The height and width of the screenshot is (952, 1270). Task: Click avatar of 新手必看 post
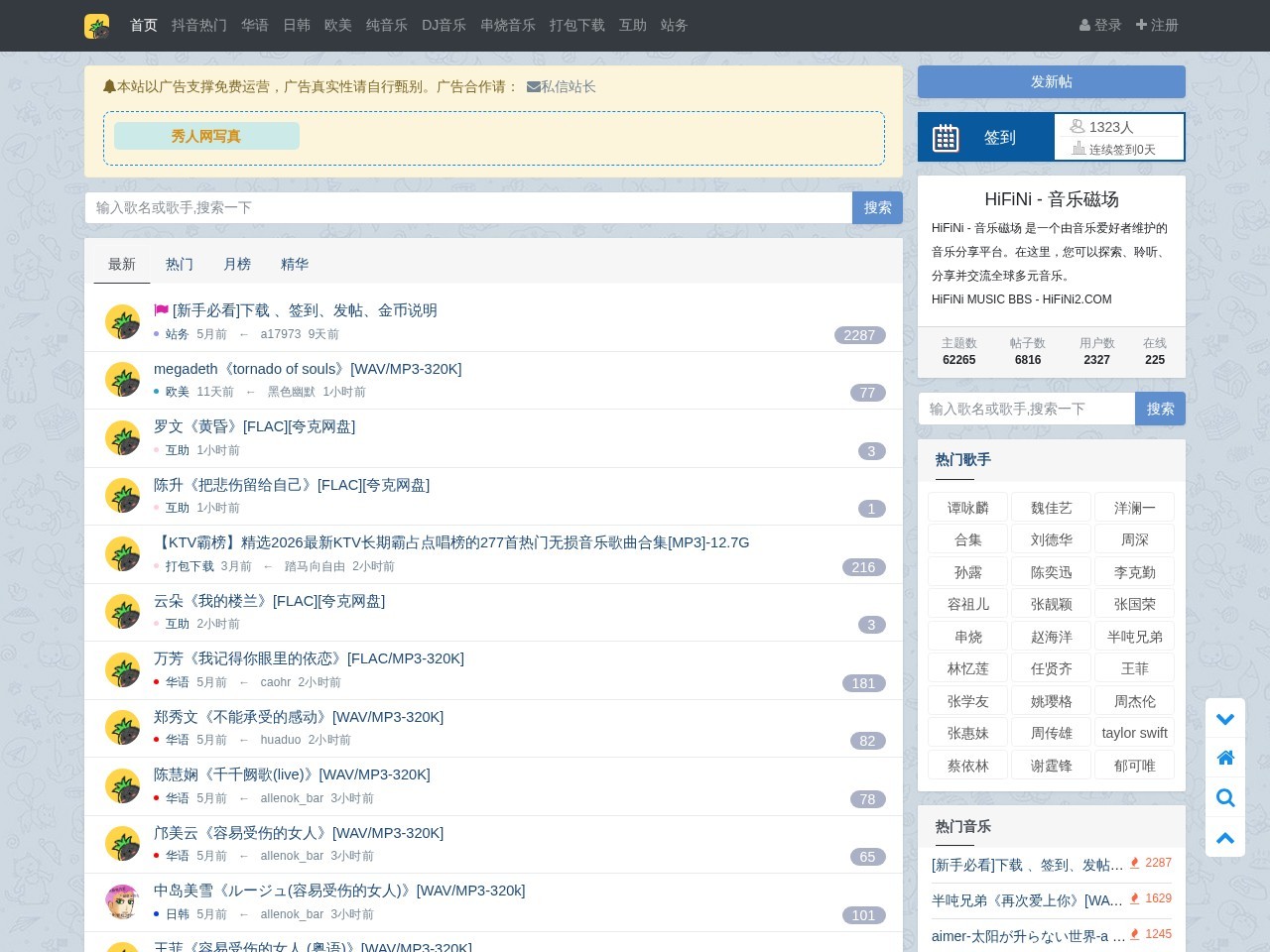[x=122, y=322]
